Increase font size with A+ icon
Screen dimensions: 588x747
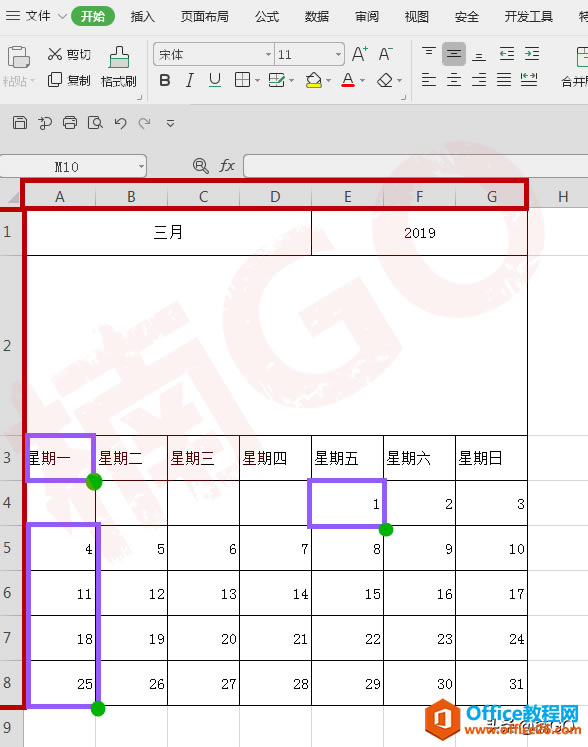(x=360, y=54)
